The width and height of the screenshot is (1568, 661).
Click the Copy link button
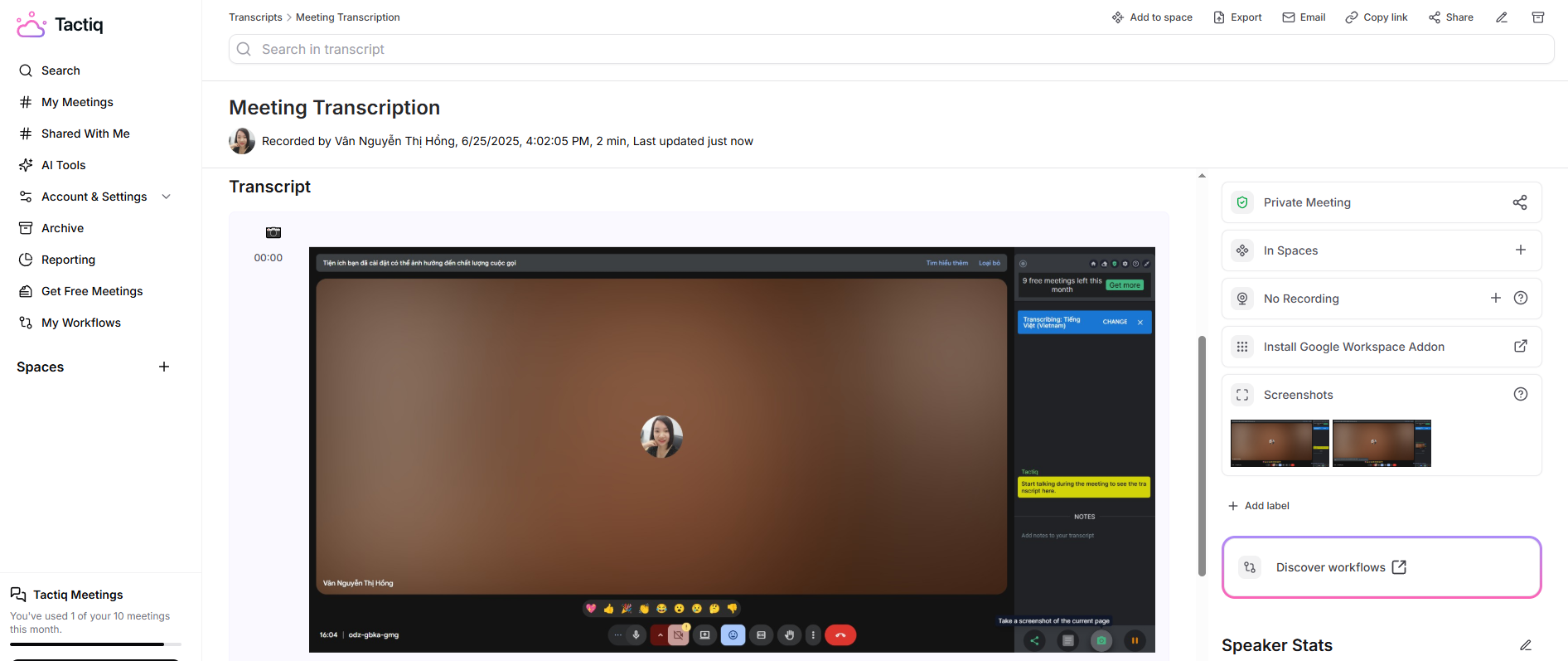tap(1376, 17)
